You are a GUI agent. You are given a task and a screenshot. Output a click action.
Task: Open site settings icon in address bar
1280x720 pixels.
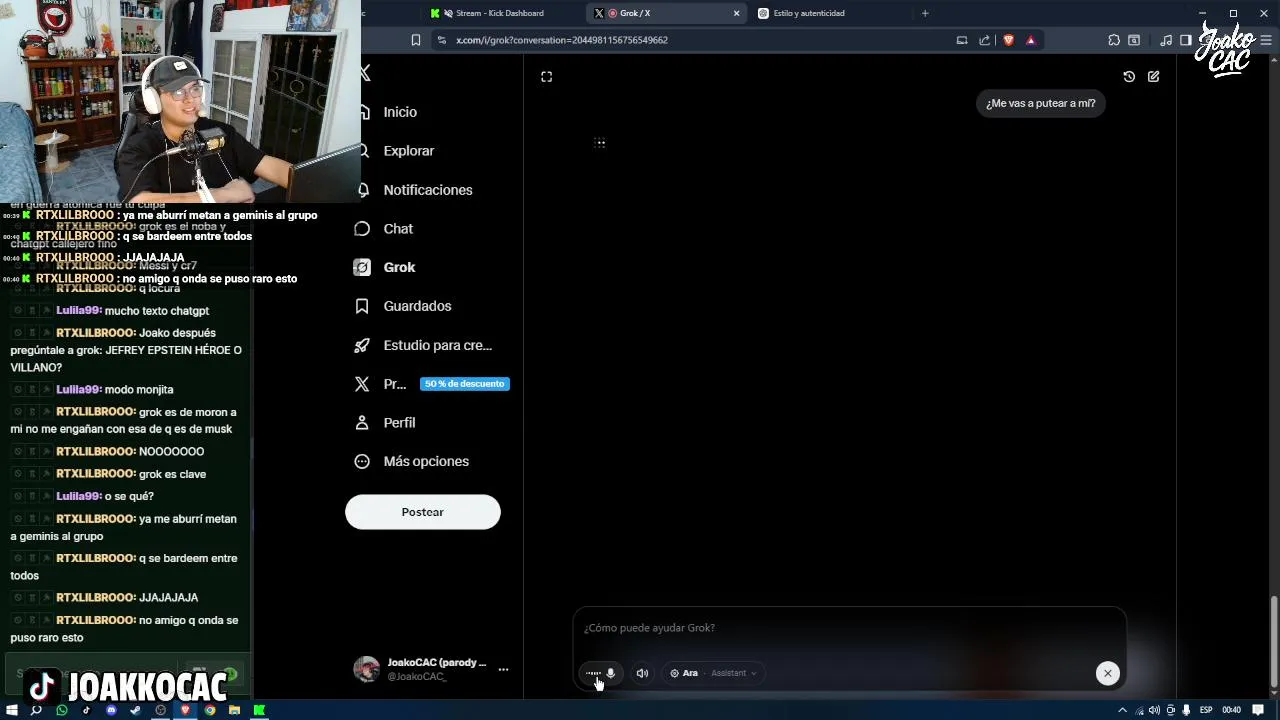click(441, 40)
